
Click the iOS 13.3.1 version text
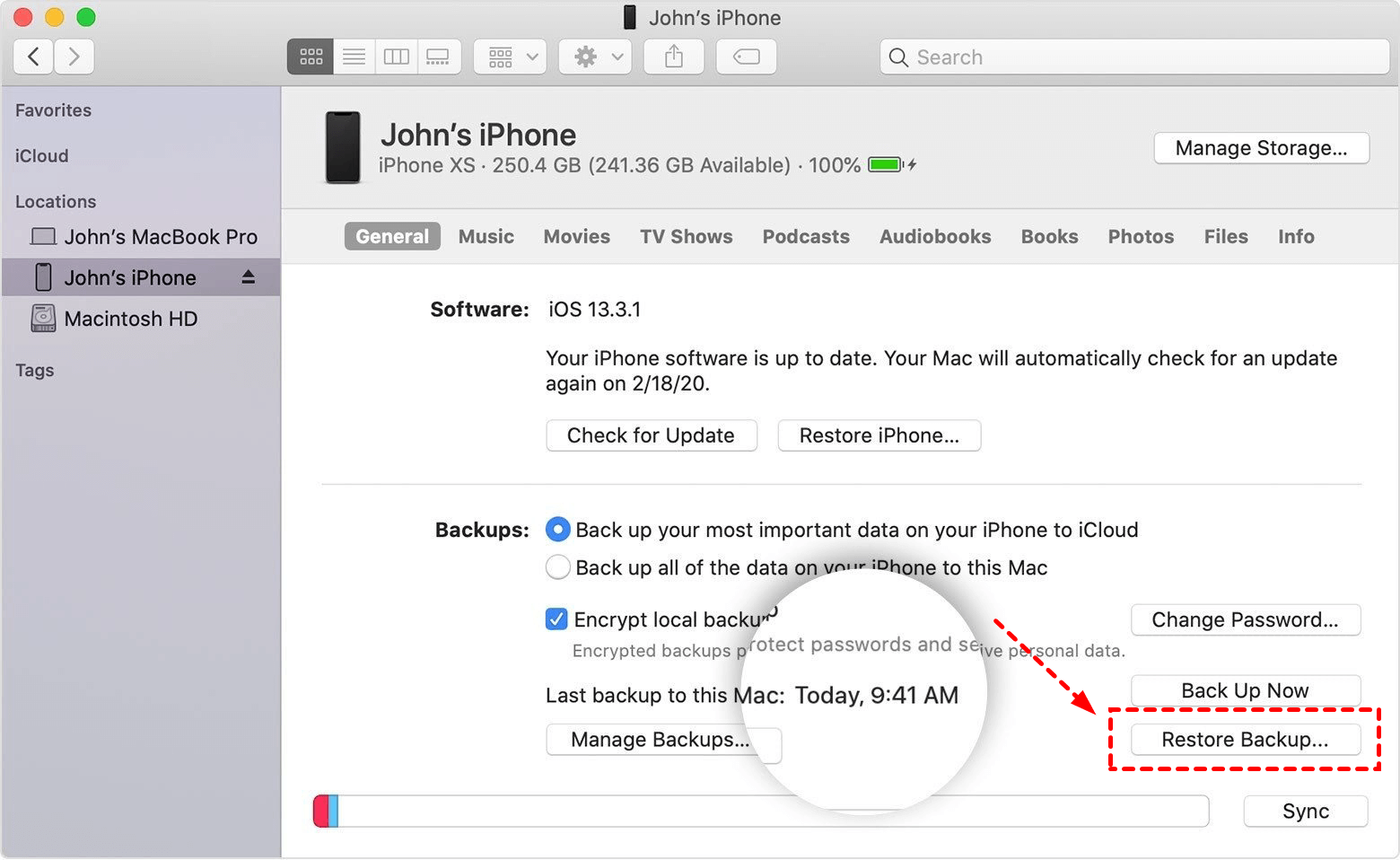click(x=595, y=310)
